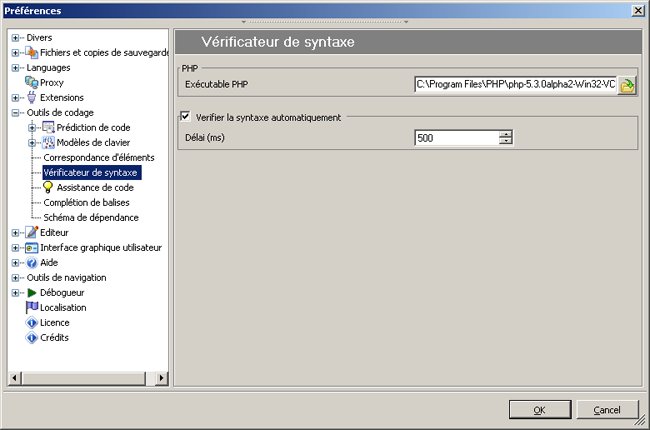Collapse the Outils de codage node
Screen dimensions: 650x430
(16, 112)
